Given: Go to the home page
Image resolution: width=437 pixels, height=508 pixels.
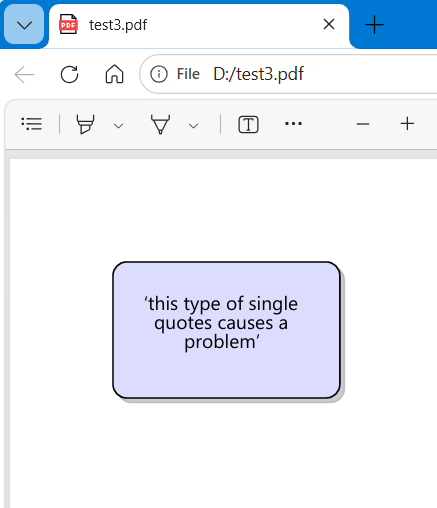Looking at the screenshot, I should pyautogui.click(x=114, y=74).
